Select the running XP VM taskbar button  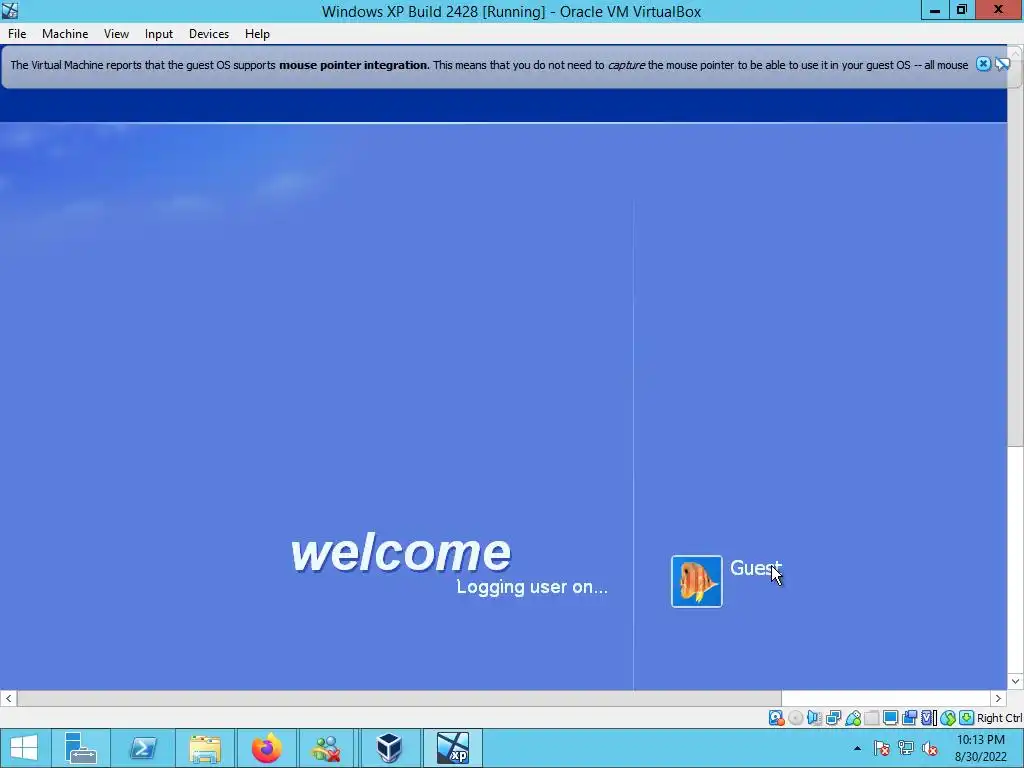(453, 748)
